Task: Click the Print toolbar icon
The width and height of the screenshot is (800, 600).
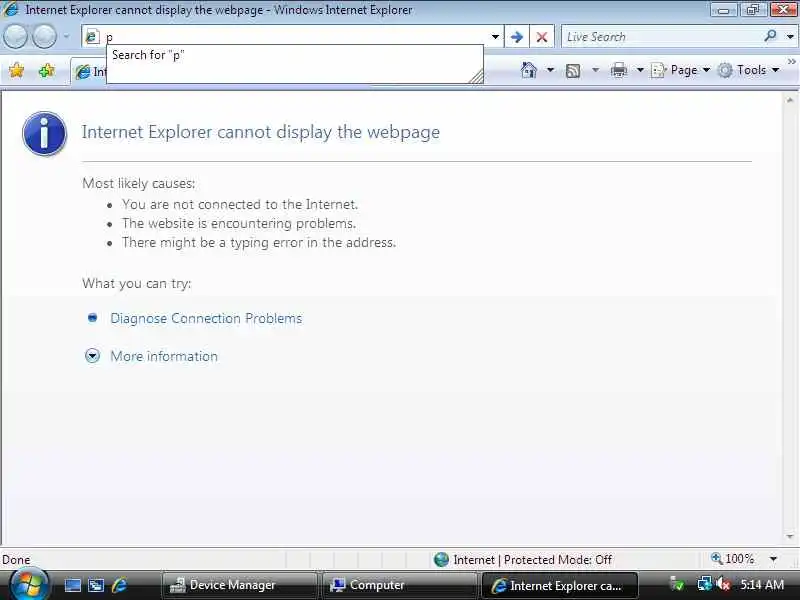Action: coord(618,70)
